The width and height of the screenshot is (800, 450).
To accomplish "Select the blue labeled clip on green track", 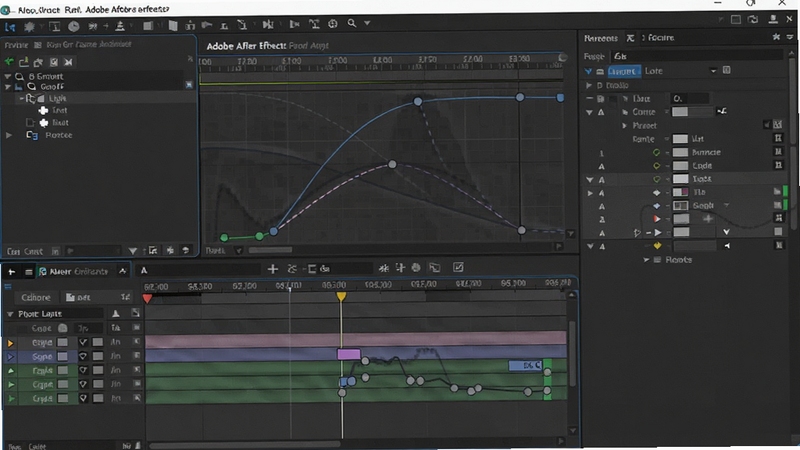I will (x=526, y=365).
